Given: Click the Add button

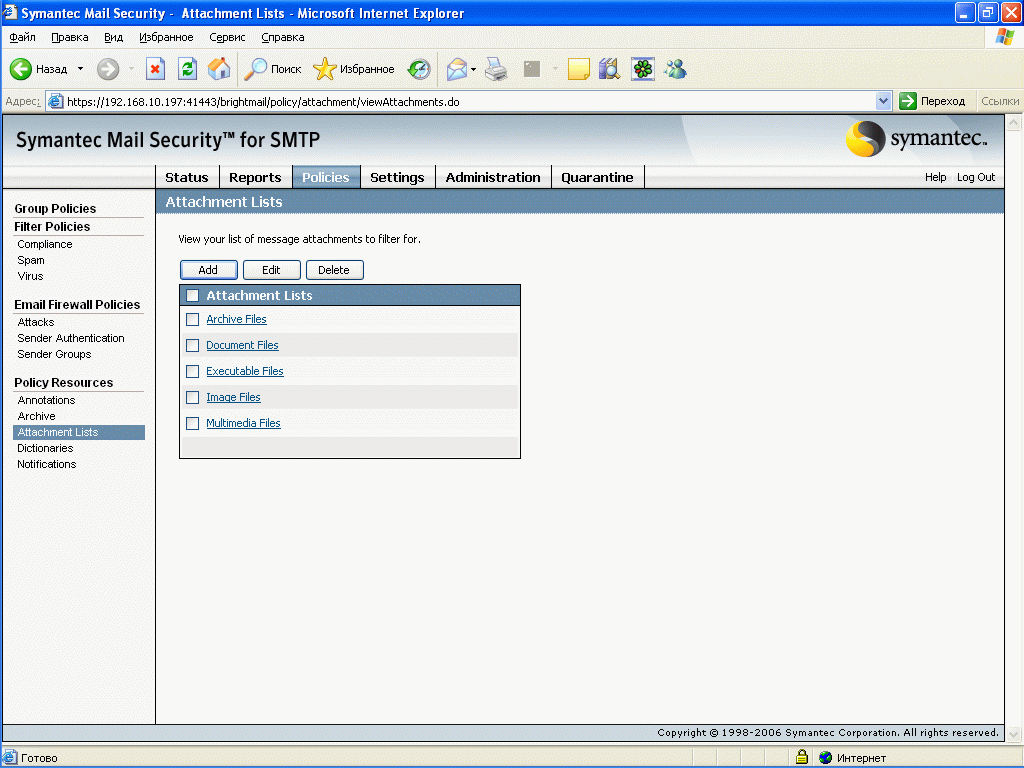Looking at the screenshot, I should [x=208, y=270].
